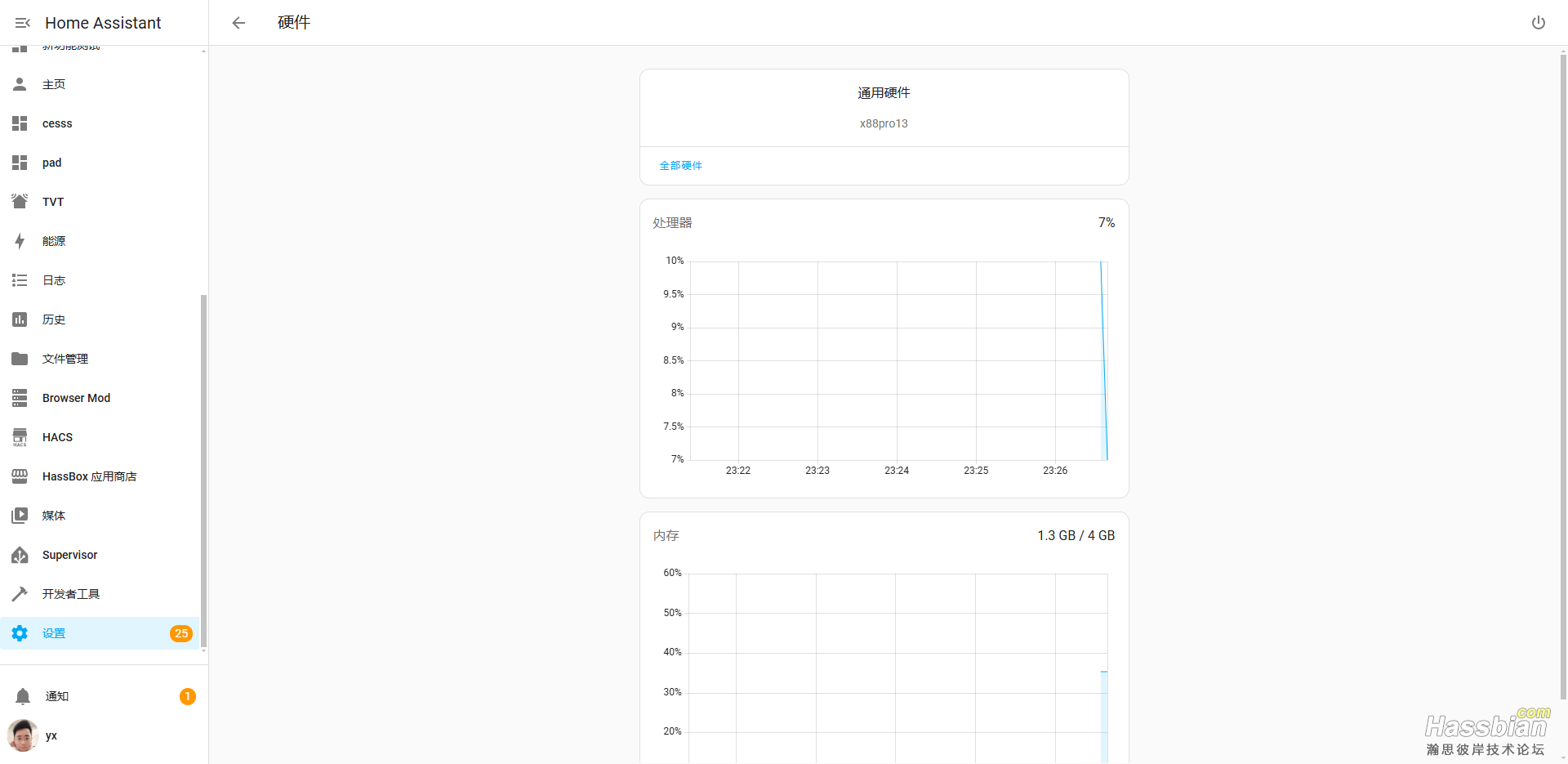This screenshot has width=1568, height=764.
Task: Click the TVT sidebar icon
Action: point(20,201)
